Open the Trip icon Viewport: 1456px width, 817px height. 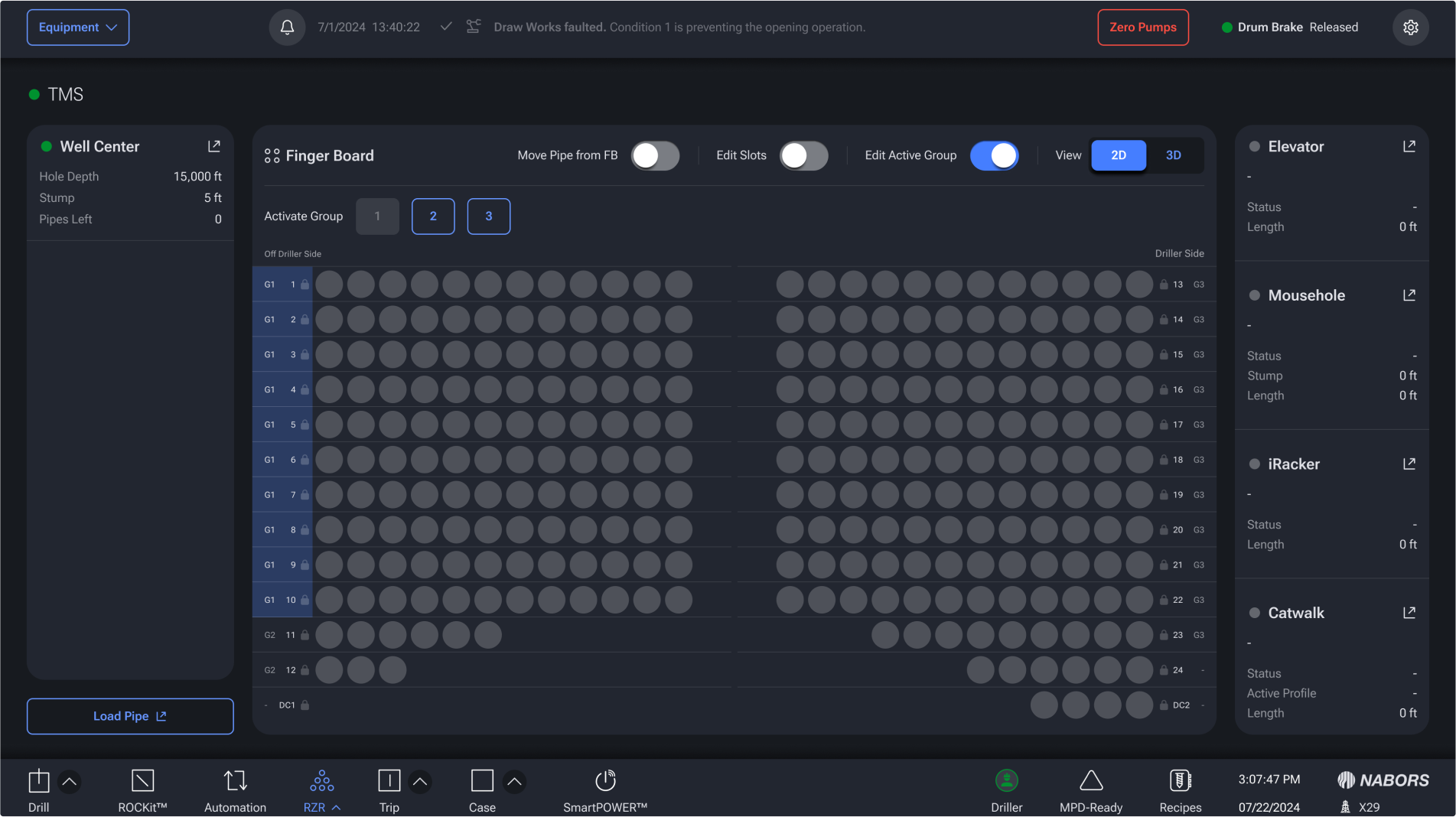pyautogui.click(x=389, y=781)
